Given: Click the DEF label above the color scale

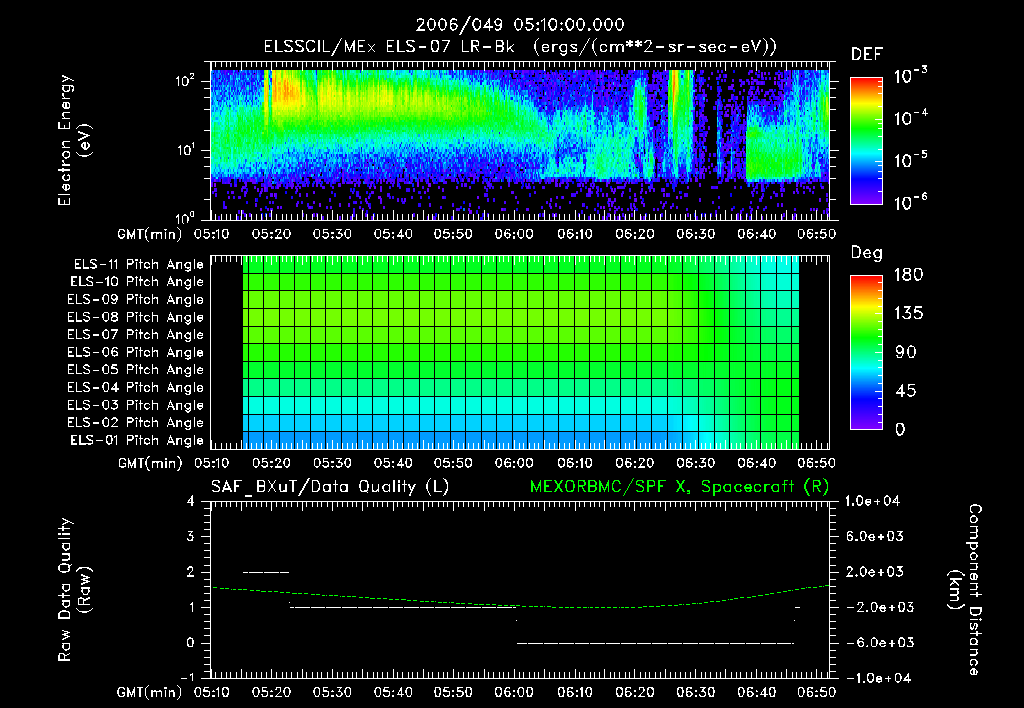Looking at the screenshot, I should pyautogui.click(x=867, y=54).
